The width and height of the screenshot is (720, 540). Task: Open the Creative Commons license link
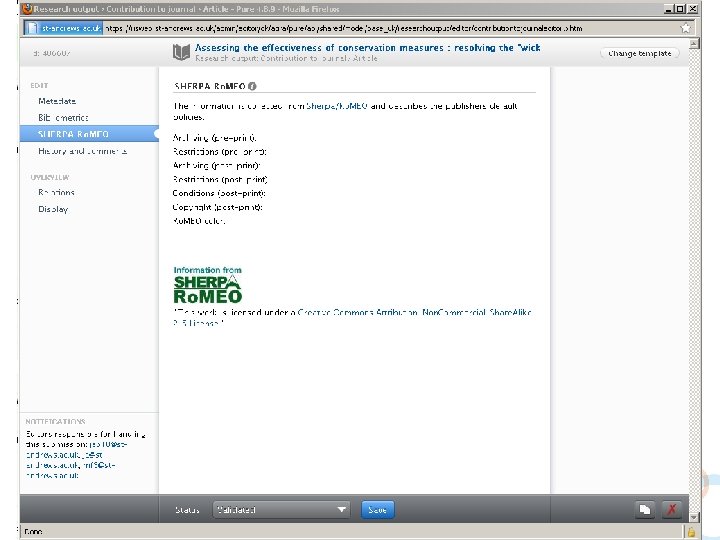coord(352,317)
